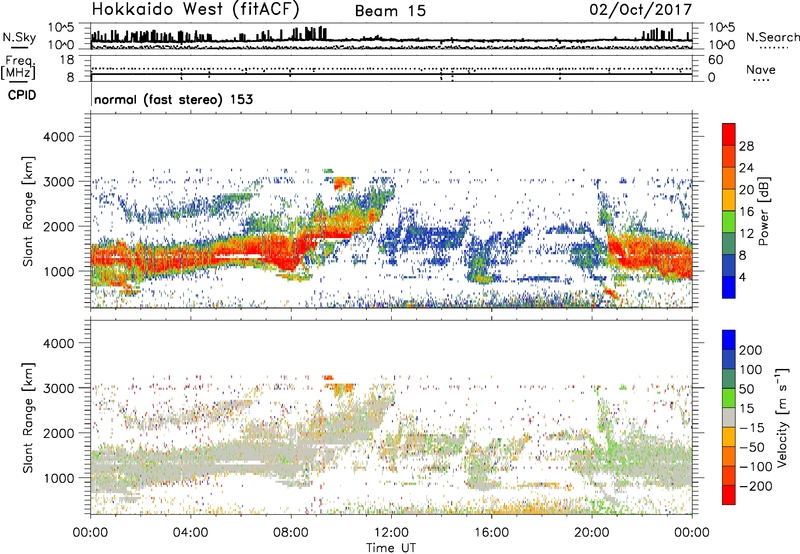Click '2000' on velocity panel range axis
800x554 pixels.
pos(58,433)
